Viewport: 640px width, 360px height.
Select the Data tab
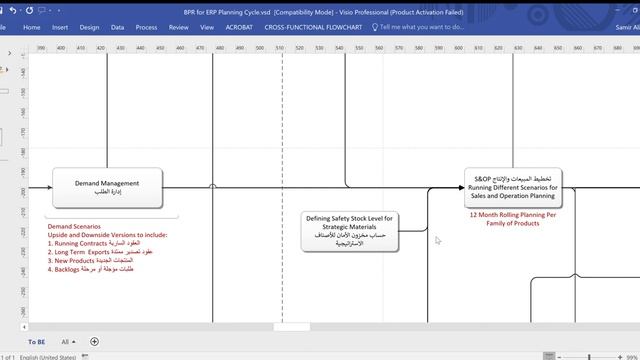(117, 27)
